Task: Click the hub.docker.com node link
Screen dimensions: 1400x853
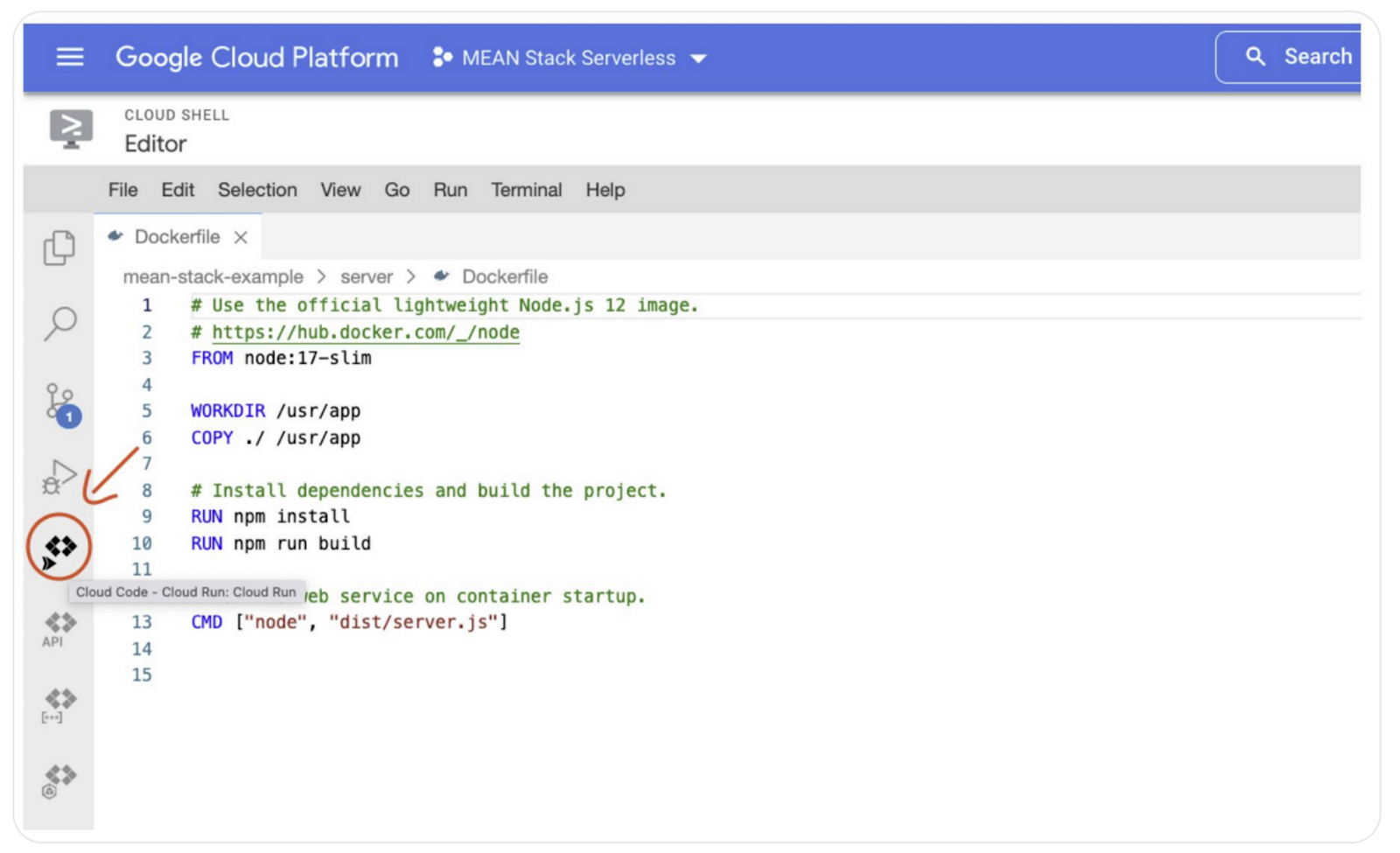Action: pyautogui.click(x=366, y=332)
